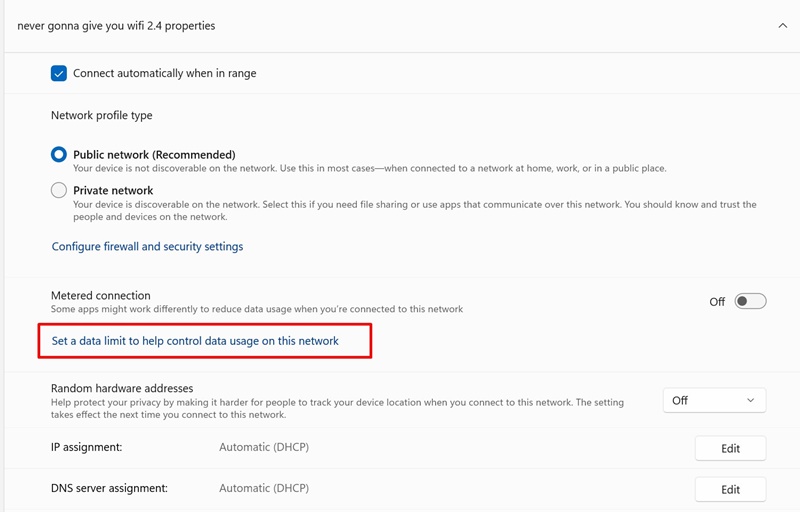Open the Random hardware addresses dropdown
Image resolution: width=800 pixels, height=512 pixels.
point(713,400)
